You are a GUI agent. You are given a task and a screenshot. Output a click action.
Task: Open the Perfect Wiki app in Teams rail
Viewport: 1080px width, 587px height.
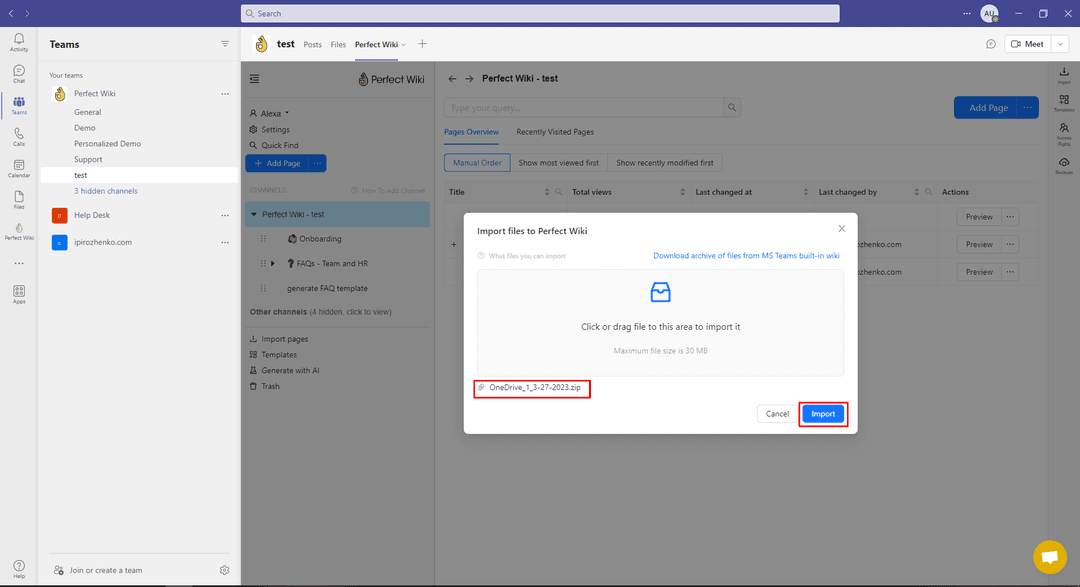tap(18, 230)
